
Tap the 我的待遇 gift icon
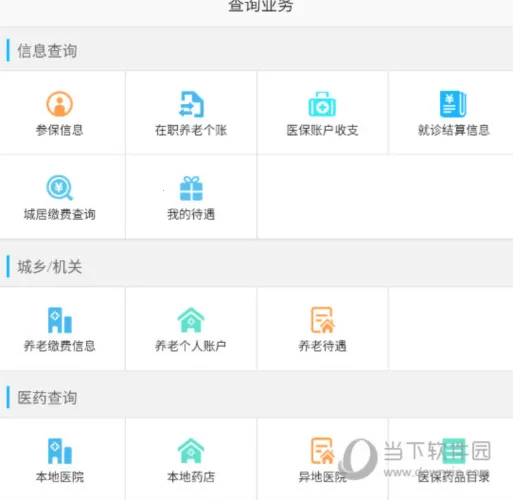[191, 188]
